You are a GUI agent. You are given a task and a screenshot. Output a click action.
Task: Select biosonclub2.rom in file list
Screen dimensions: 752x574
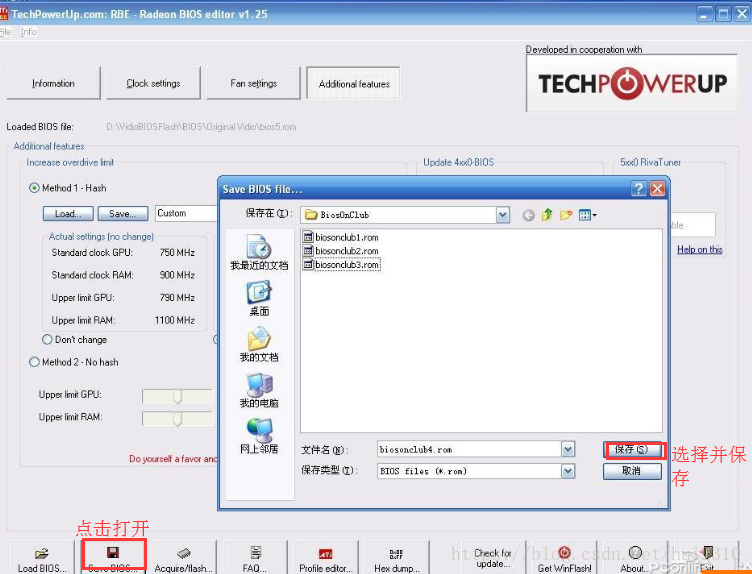tap(346, 251)
